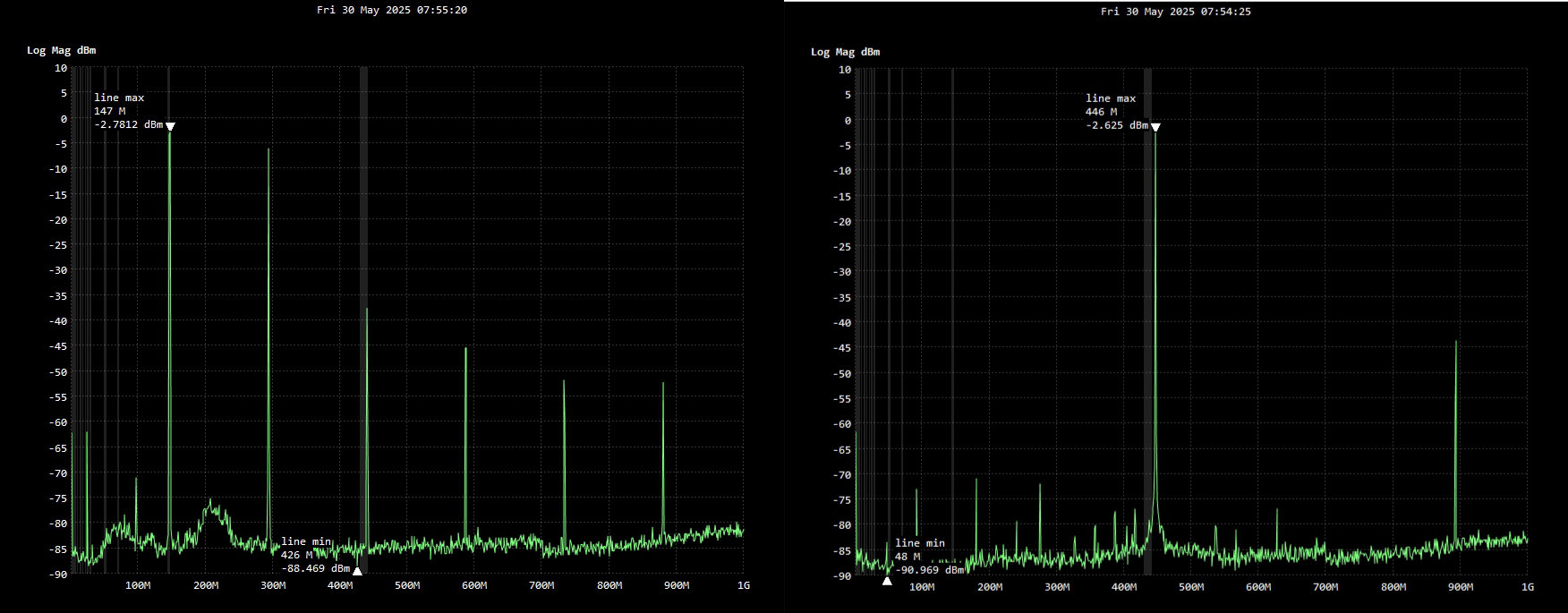Screen dimensions: 1568x613
Task: Click the peak top near 900M in right plot
Action: pos(1456,342)
